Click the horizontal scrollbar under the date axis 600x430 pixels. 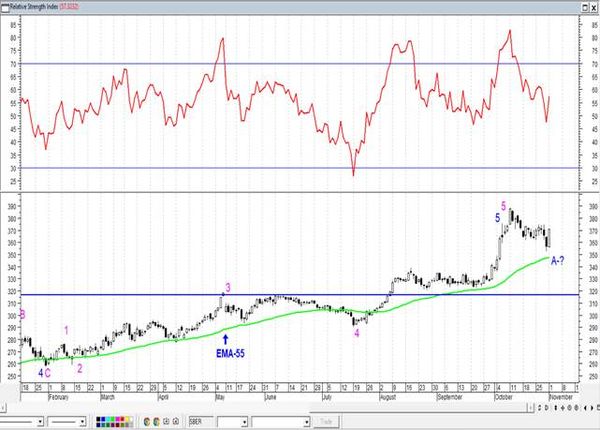pos(268,409)
